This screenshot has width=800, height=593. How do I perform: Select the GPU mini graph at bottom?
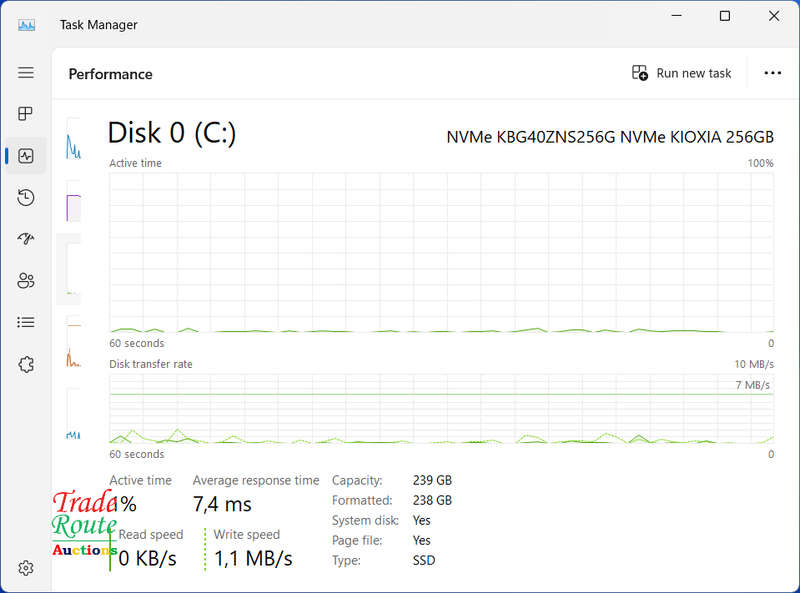tap(73, 414)
